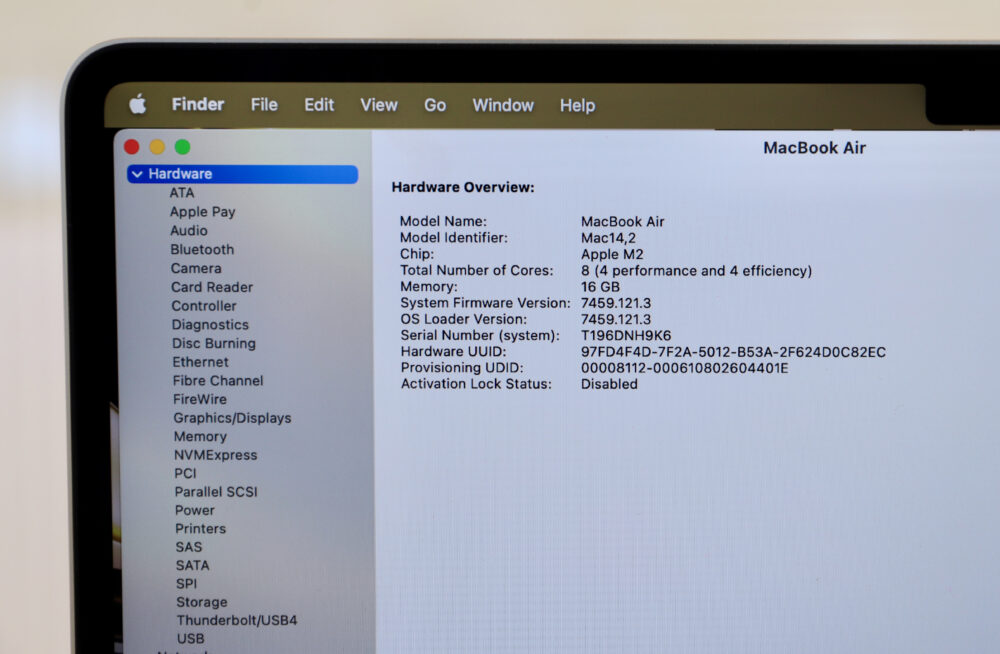
Task: Open the Window menu
Action: pyautogui.click(x=503, y=105)
